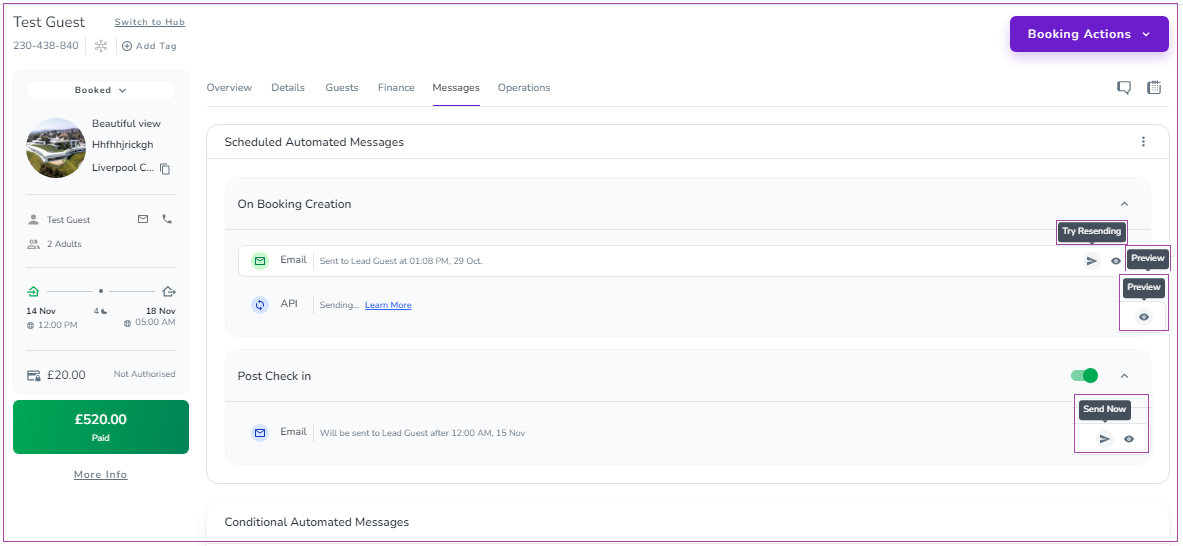Open the Booking Actions dropdown
Screen dimensions: 1183x546
[1088, 34]
